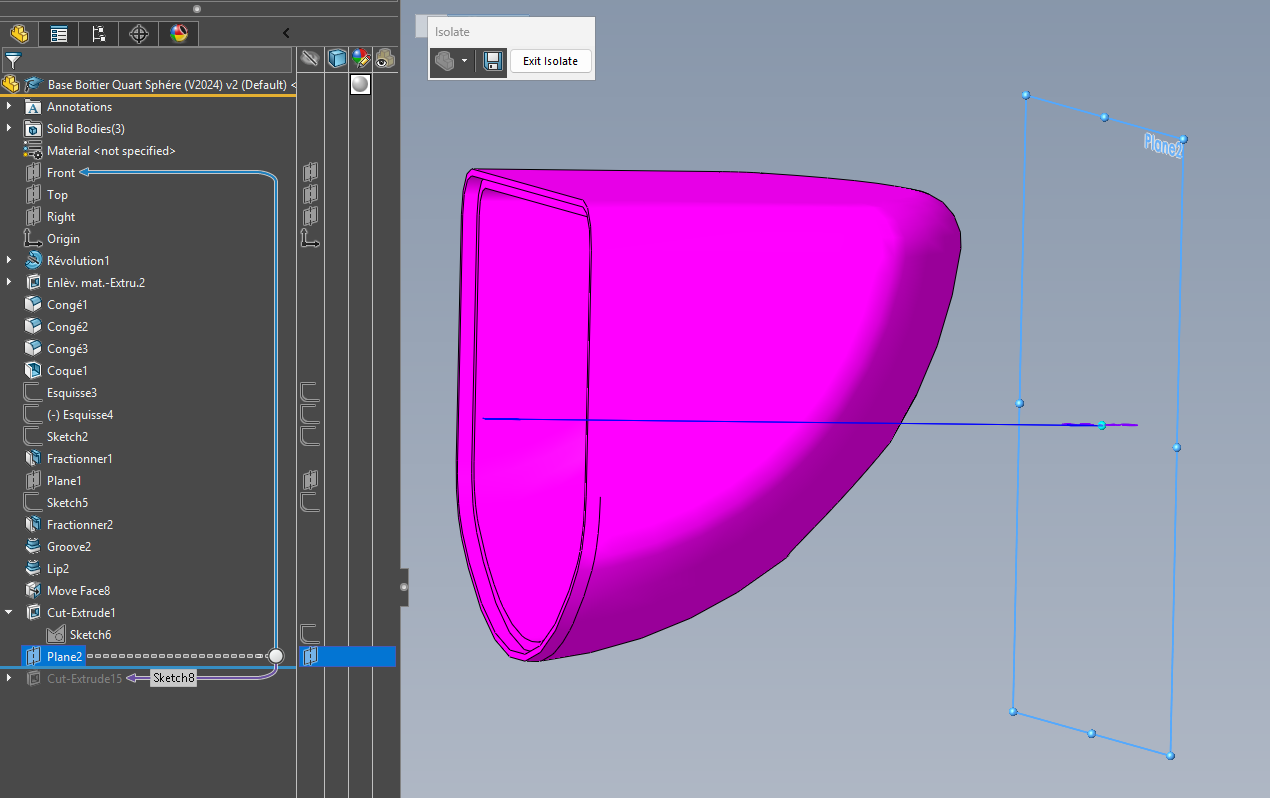Viewport: 1270px width, 798px height.
Task: Click the Display Mode cube column icon
Action: tap(337, 60)
